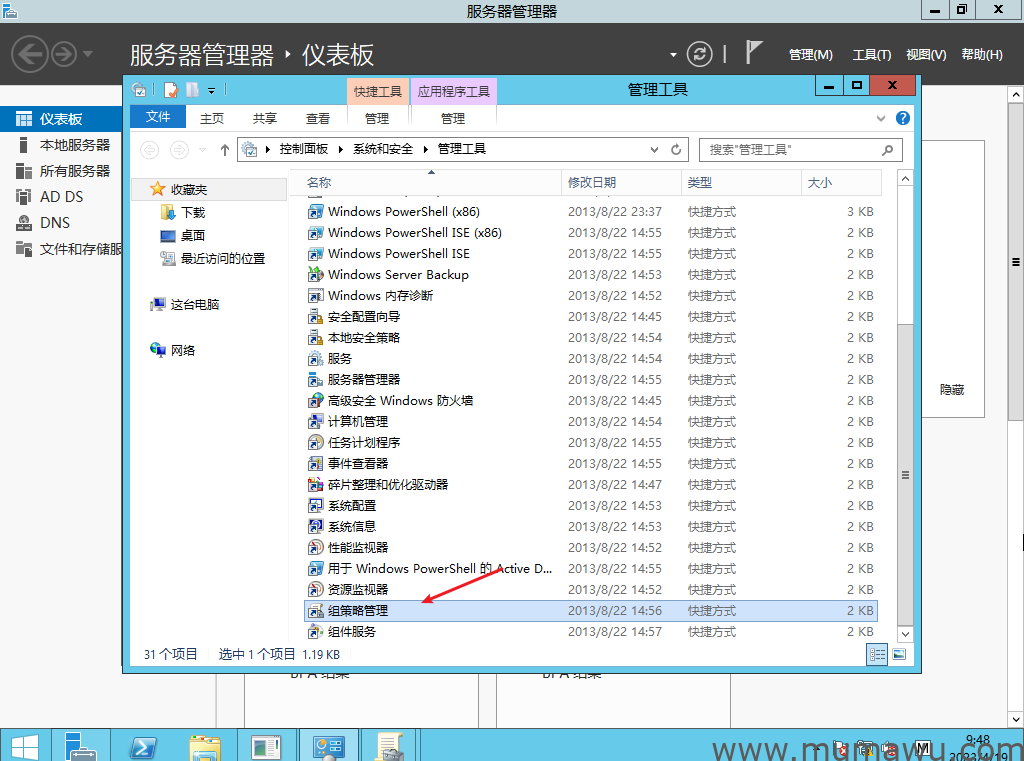Expand the 系统和安全 breadcrumb chevron
The image size is (1024, 761).
pos(424,149)
